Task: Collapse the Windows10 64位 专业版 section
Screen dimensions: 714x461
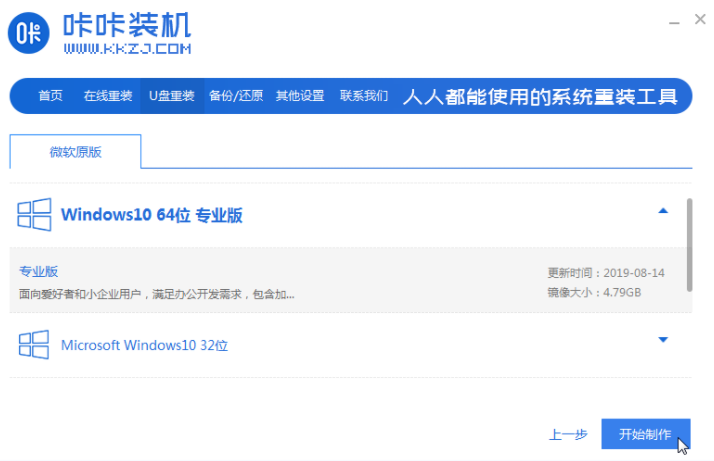Action: (x=662, y=211)
